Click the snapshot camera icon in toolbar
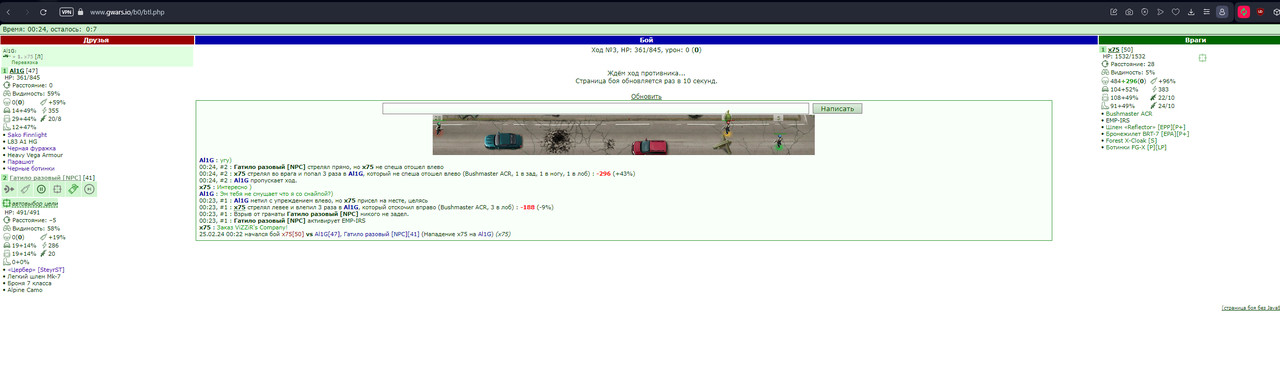Screen dimensions: 1280x370 pyautogui.click(x=1130, y=12)
